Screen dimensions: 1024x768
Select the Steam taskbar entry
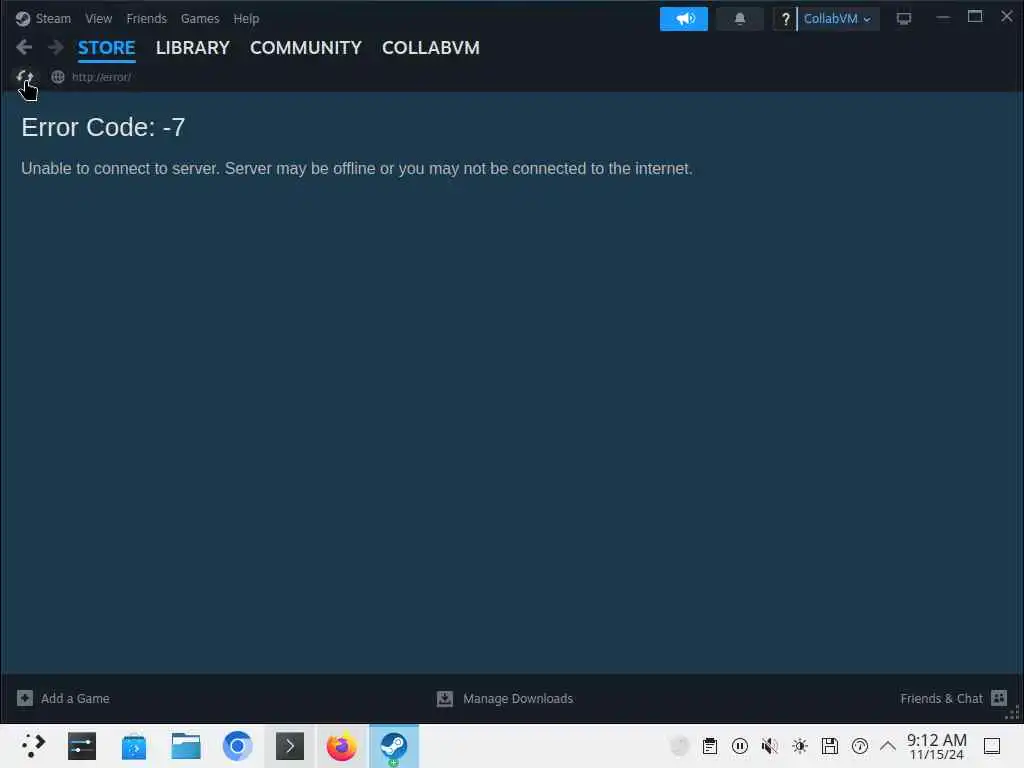coord(394,746)
